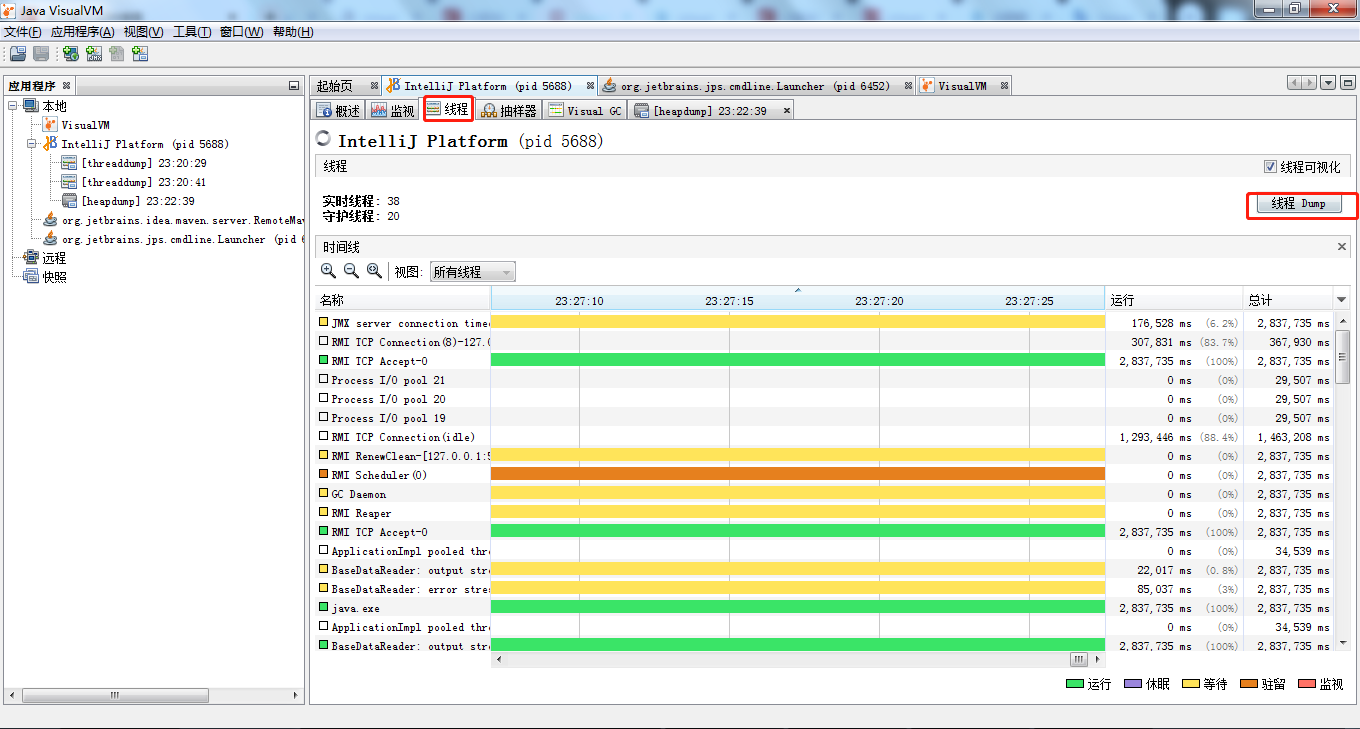This screenshot has width=1360, height=729.
Task: Switch to the 监视 subtab
Action: click(x=392, y=110)
